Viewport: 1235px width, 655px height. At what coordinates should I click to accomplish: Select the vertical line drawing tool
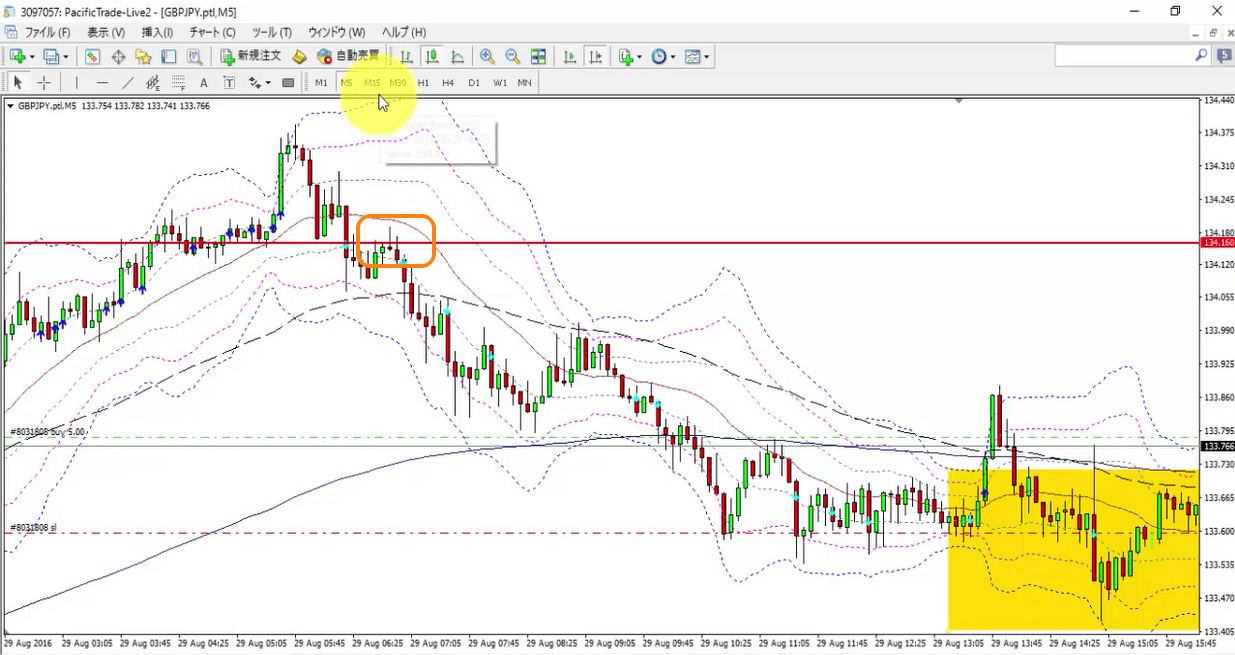77,83
